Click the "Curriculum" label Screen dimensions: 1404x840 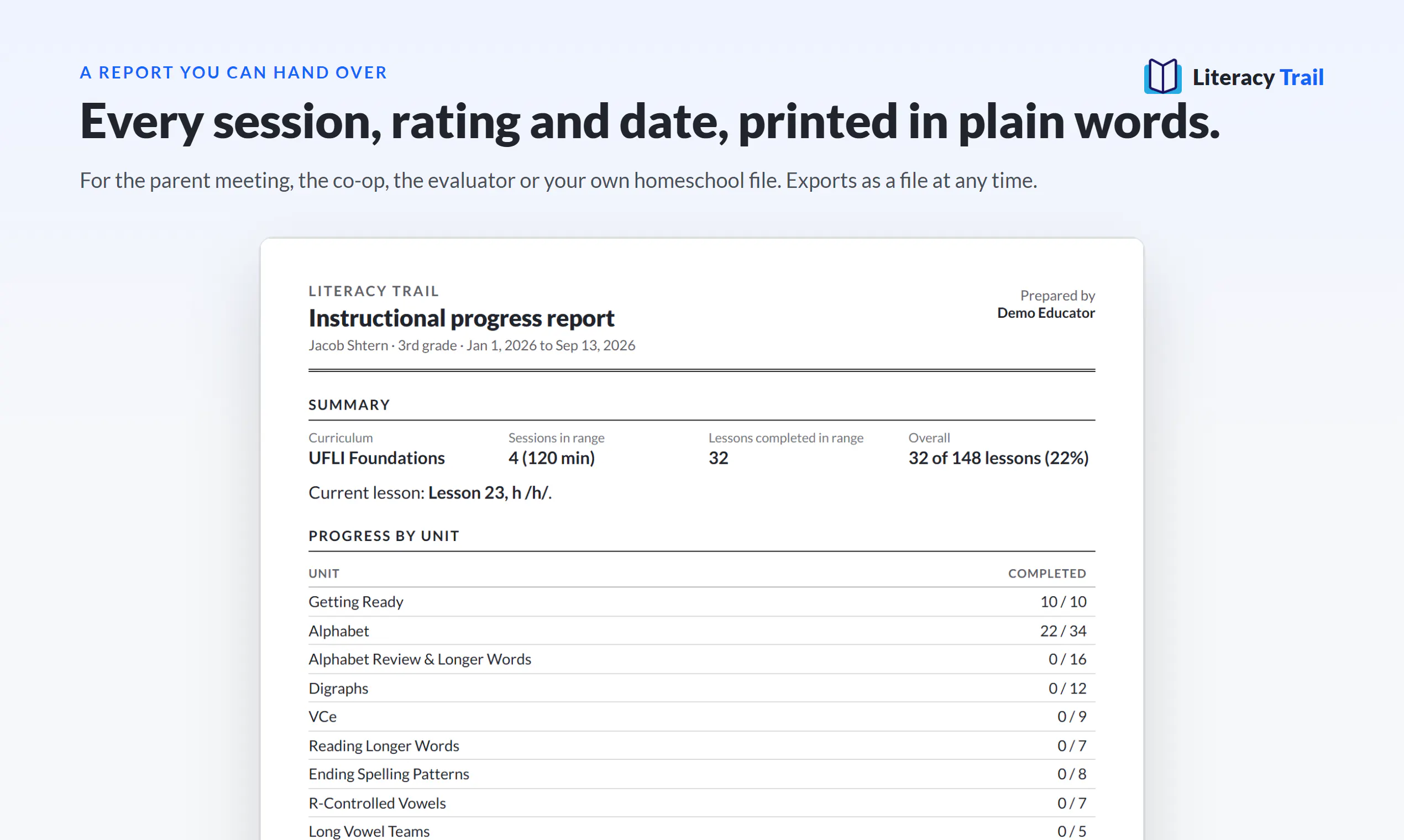coord(341,438)
